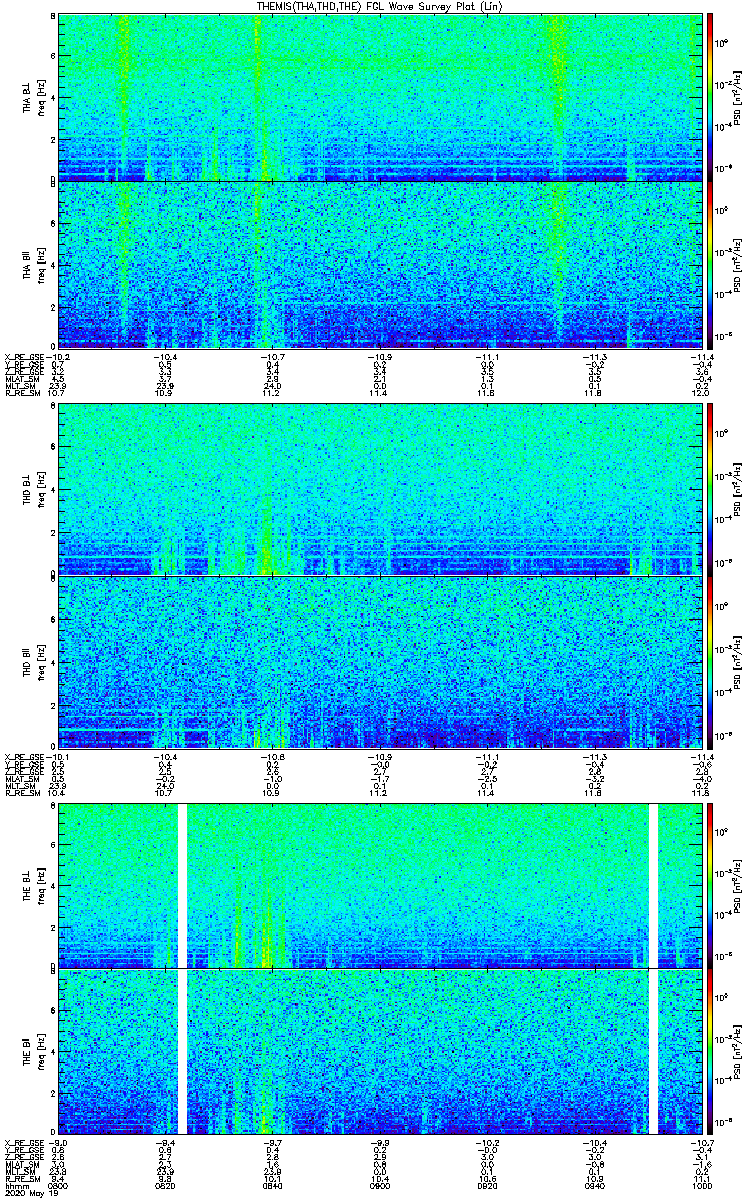Click the '0900' time tick label
Screen dimensions: 750x1200
380,1186
